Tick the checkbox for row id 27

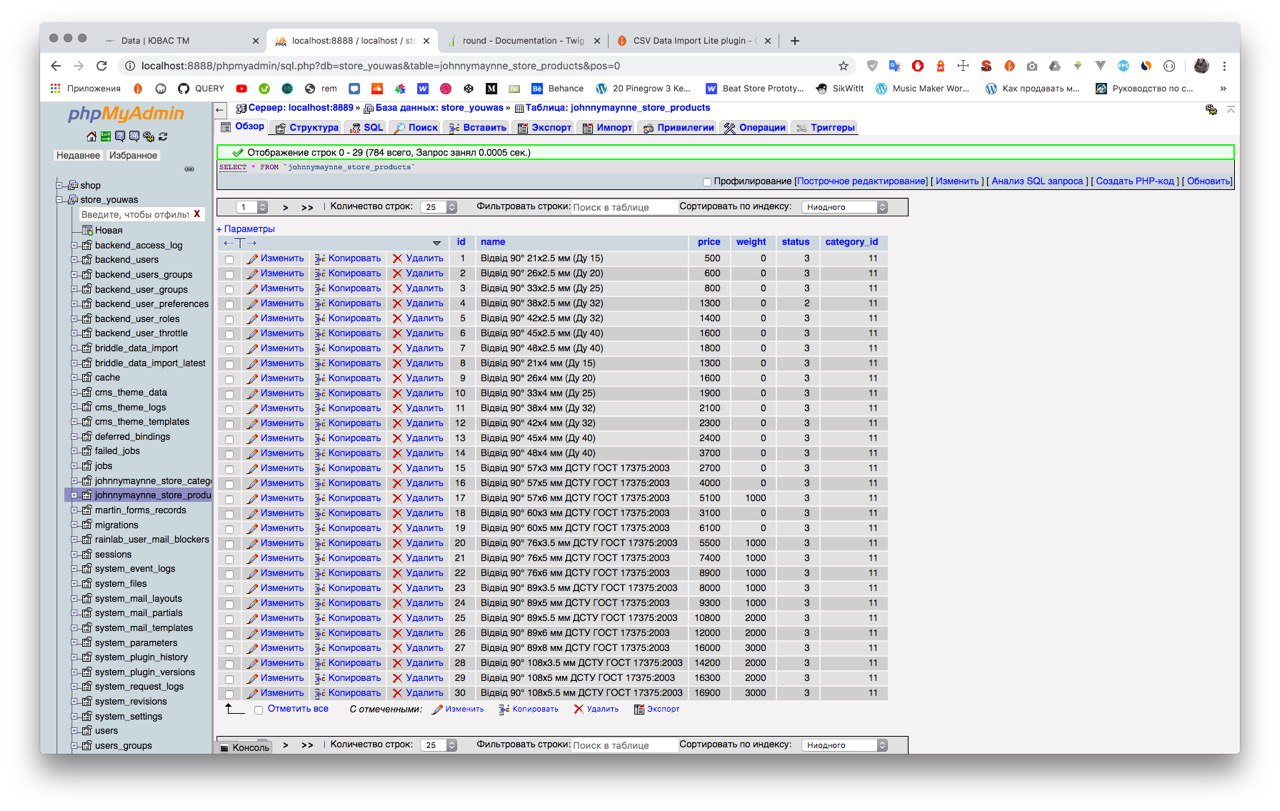point(229,649)
